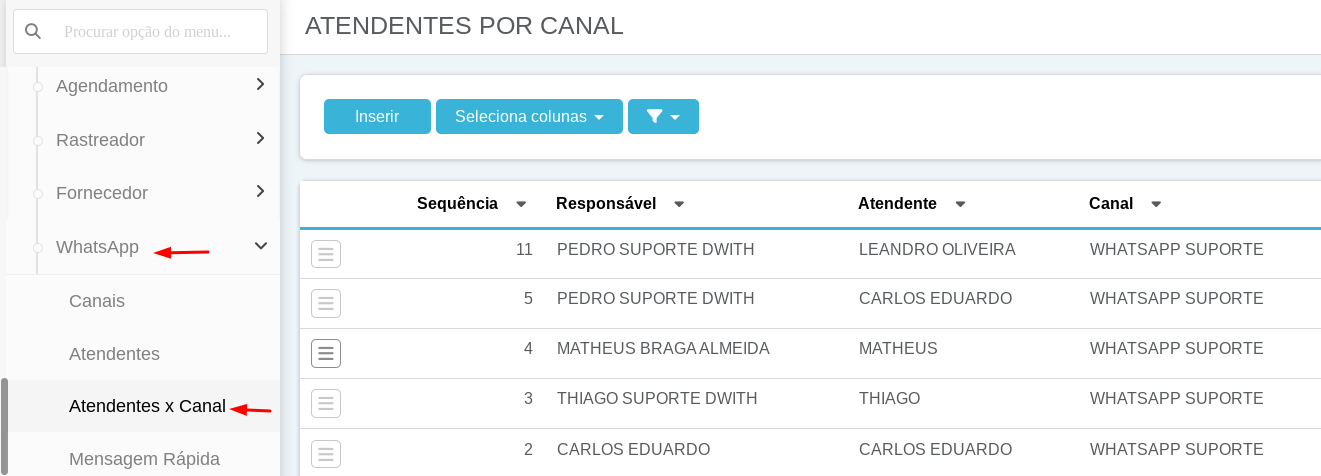
Task: Expand the Rastreador menu chevron
Action: 260,138
